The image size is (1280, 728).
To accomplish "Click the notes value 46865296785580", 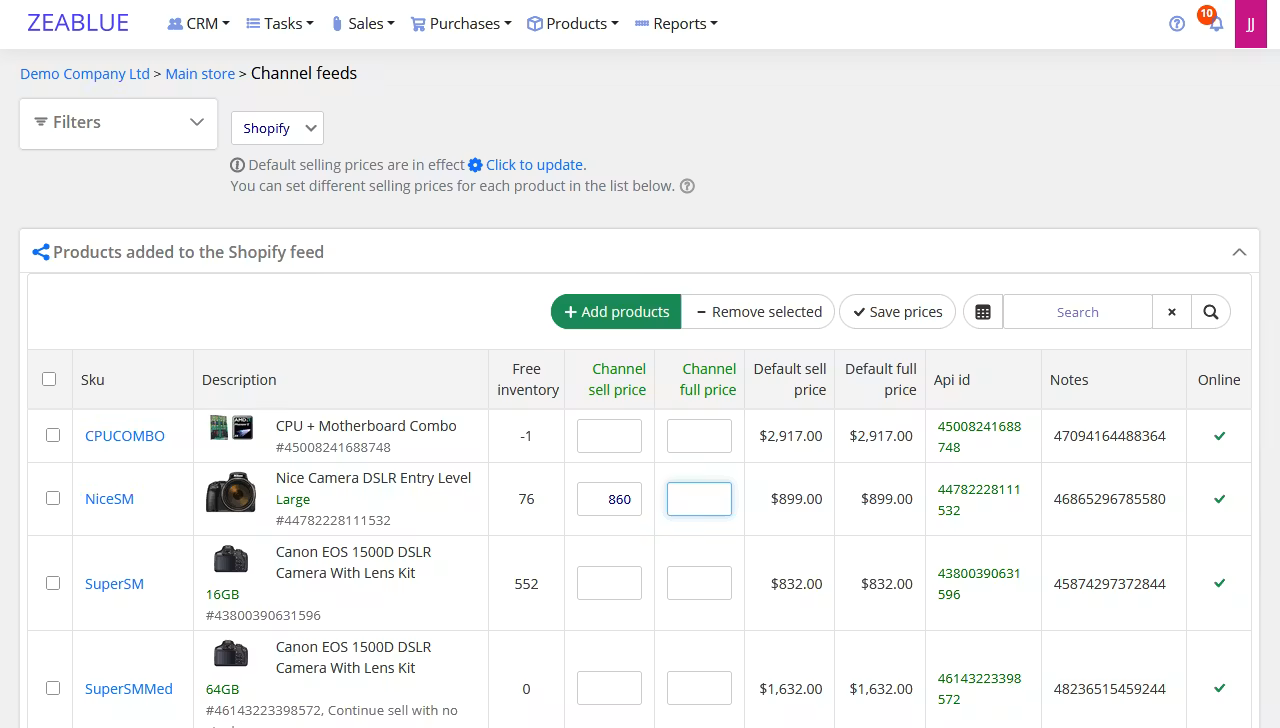I will pos(1109,499).
